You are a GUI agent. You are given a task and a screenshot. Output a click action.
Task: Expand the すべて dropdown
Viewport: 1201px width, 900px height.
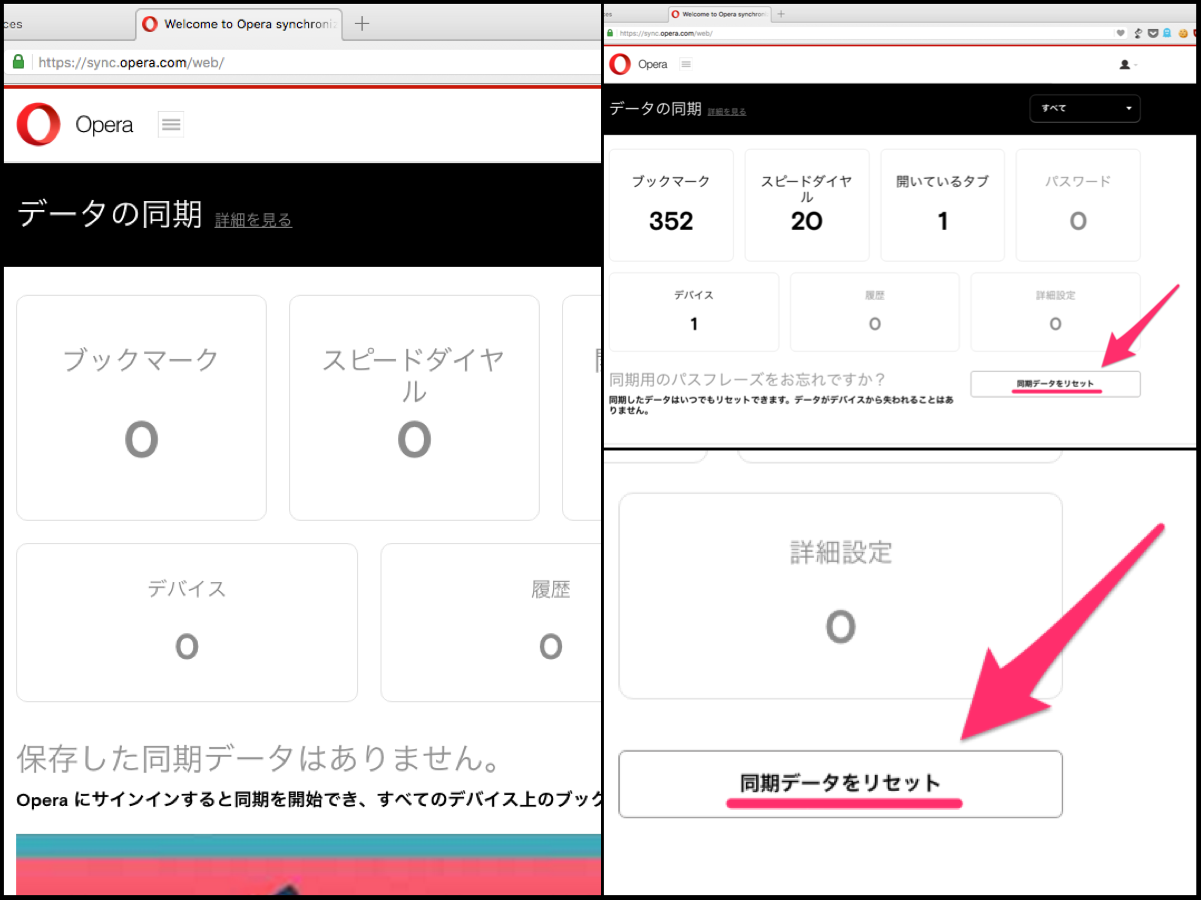tap(1085, 108)
